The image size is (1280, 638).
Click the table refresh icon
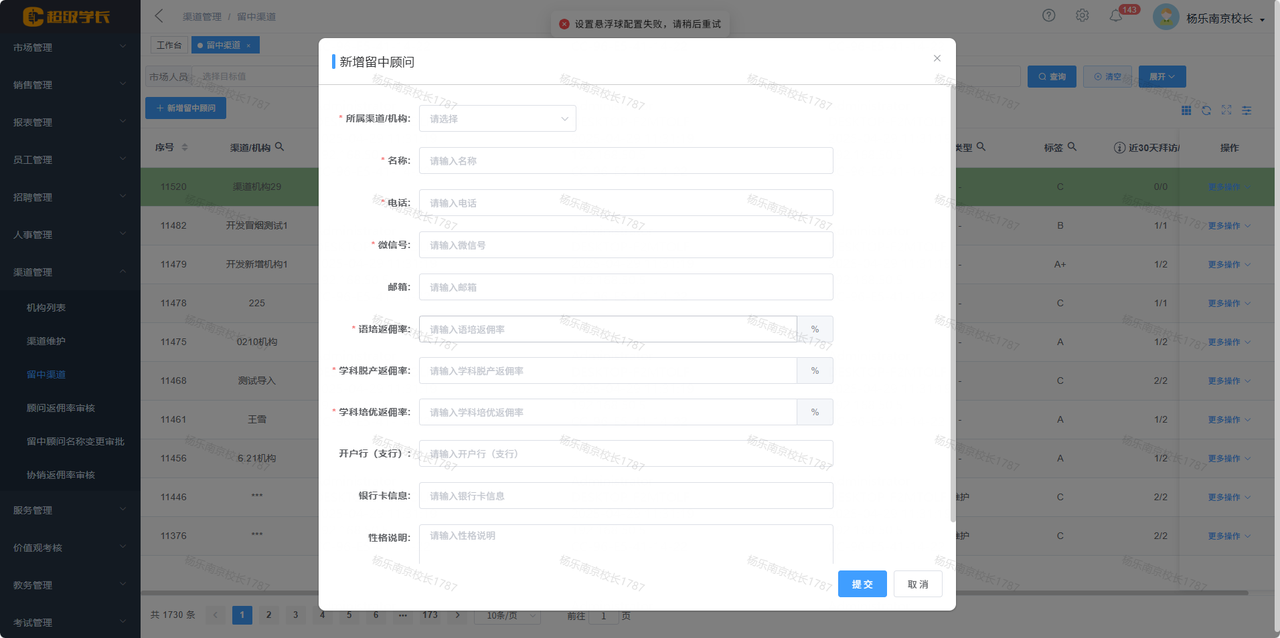click(x=1207, y=110)
